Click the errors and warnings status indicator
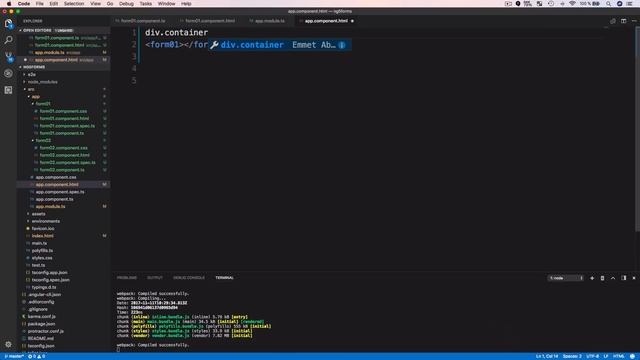Viewport: 640px width, 360px height. [x=37, y=356]
